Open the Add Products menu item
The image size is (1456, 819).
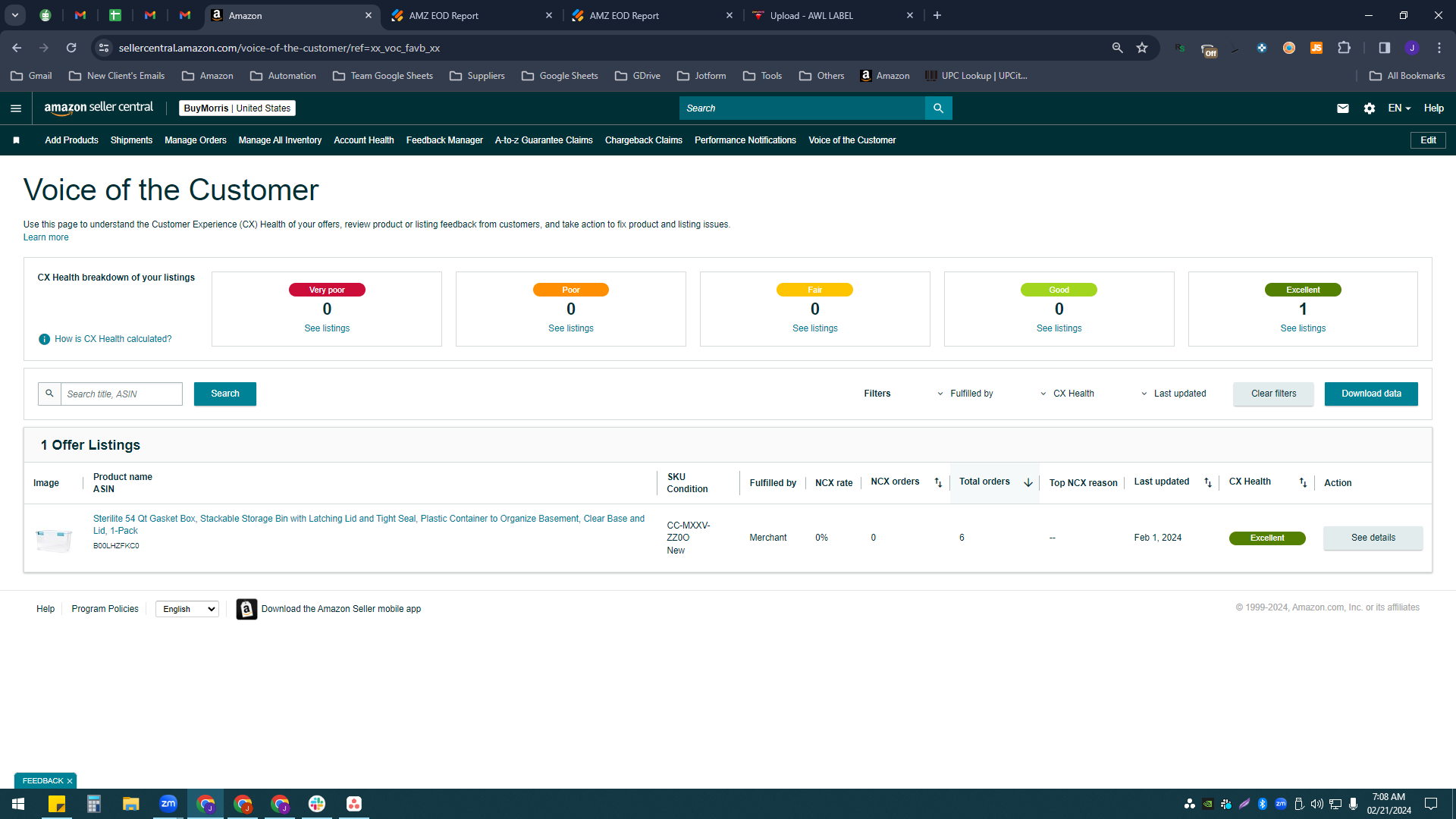(71, 140)
